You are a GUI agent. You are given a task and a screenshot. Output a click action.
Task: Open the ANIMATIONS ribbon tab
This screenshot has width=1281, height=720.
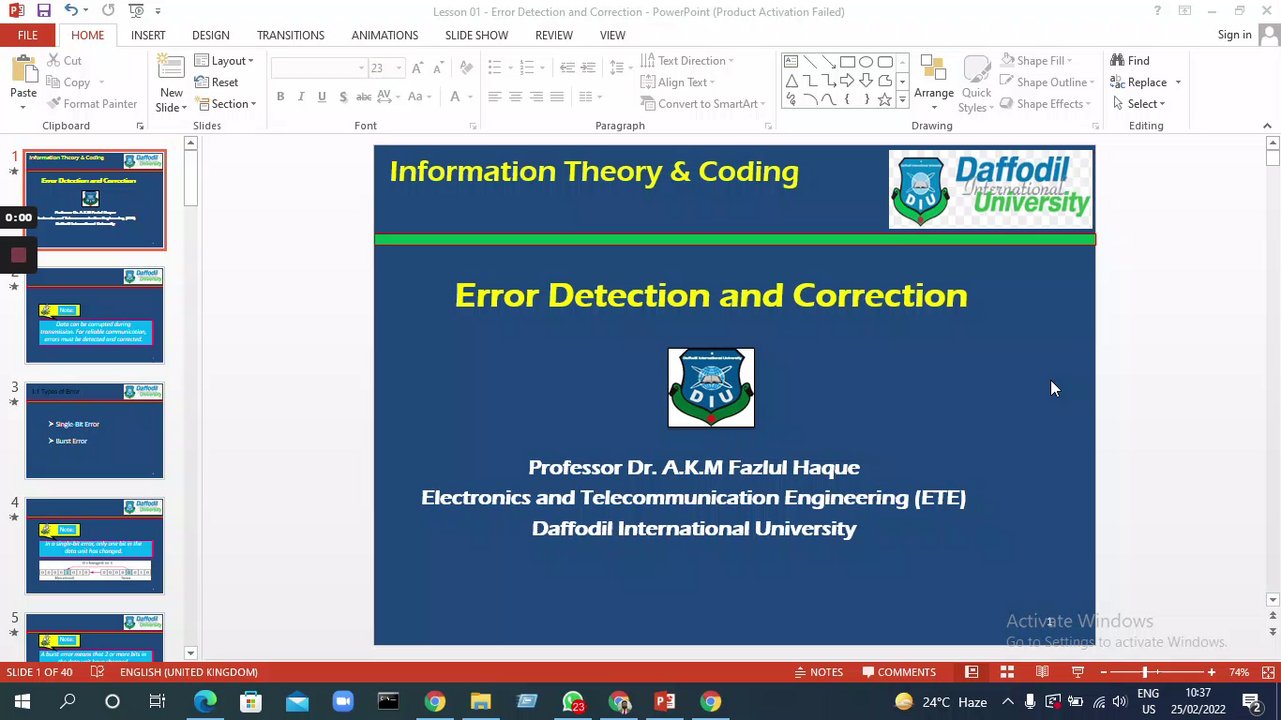click(x=384, y=35)
